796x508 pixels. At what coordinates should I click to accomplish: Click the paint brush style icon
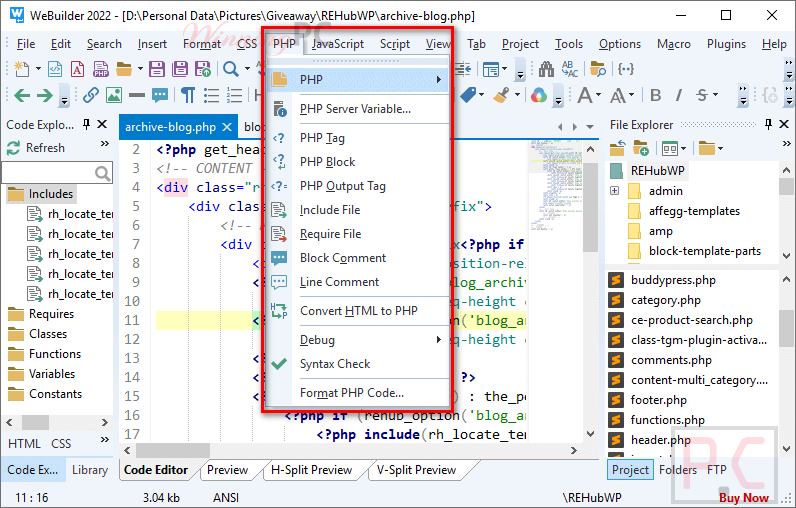[501, 95]
